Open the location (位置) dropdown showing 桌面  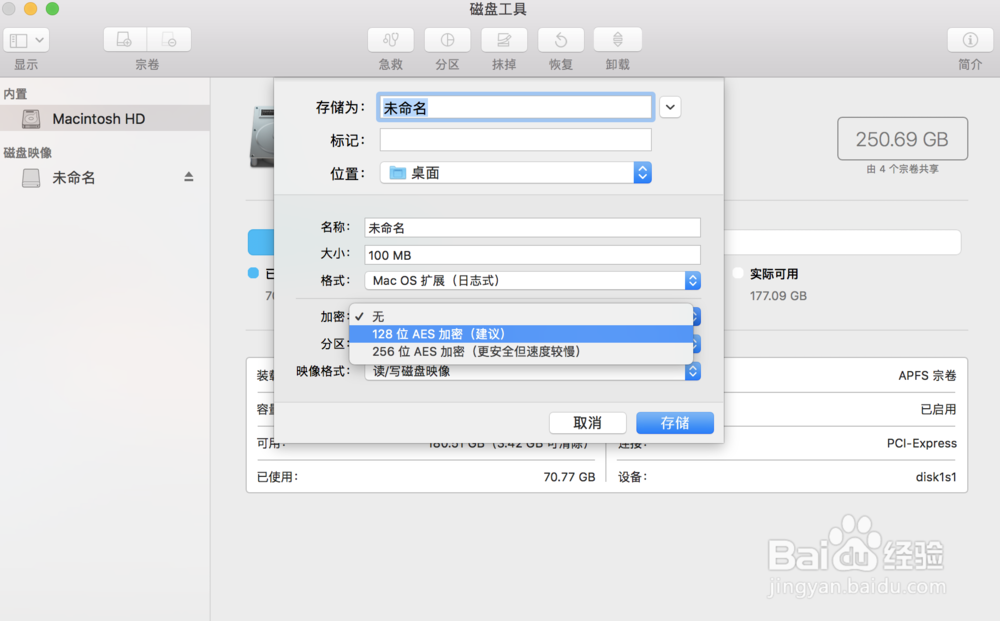pos(515,173)
